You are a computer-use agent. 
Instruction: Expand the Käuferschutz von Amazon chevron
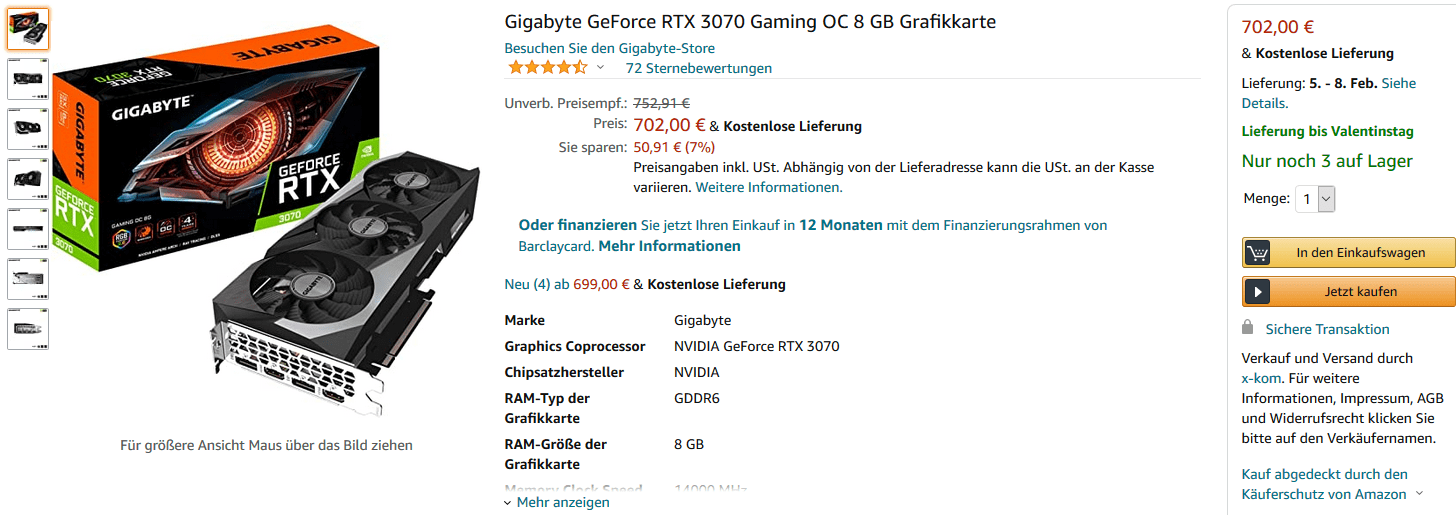[x=1418, y=494]
